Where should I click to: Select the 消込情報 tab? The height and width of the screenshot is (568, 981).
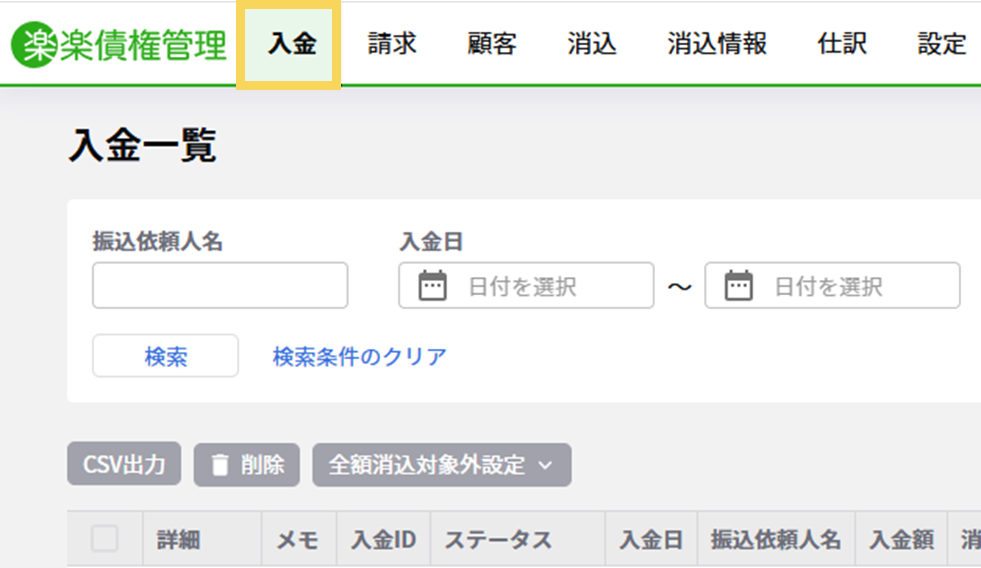click(x=717, y=44)
